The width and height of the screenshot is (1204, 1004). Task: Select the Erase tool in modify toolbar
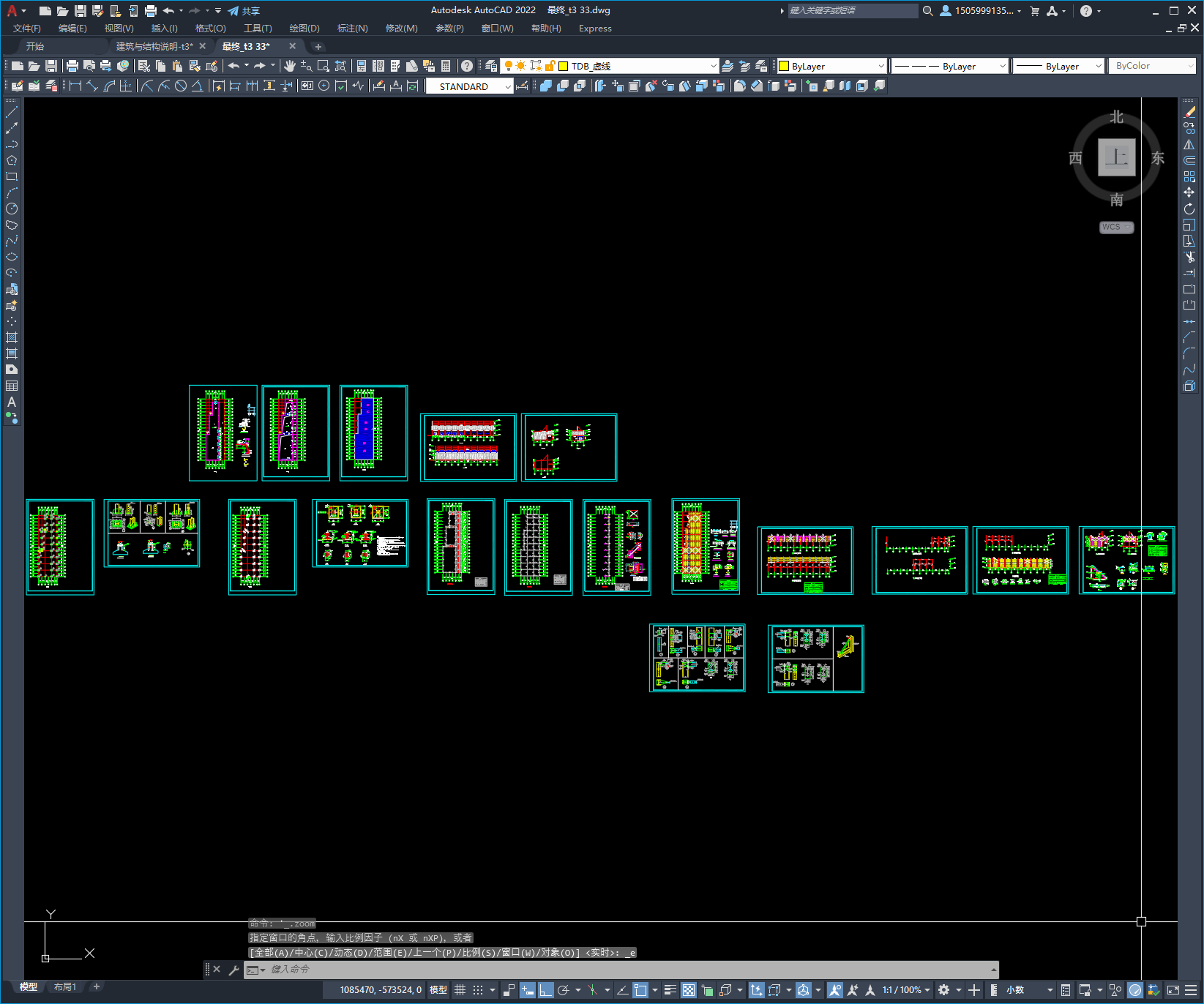(1189, 112)
